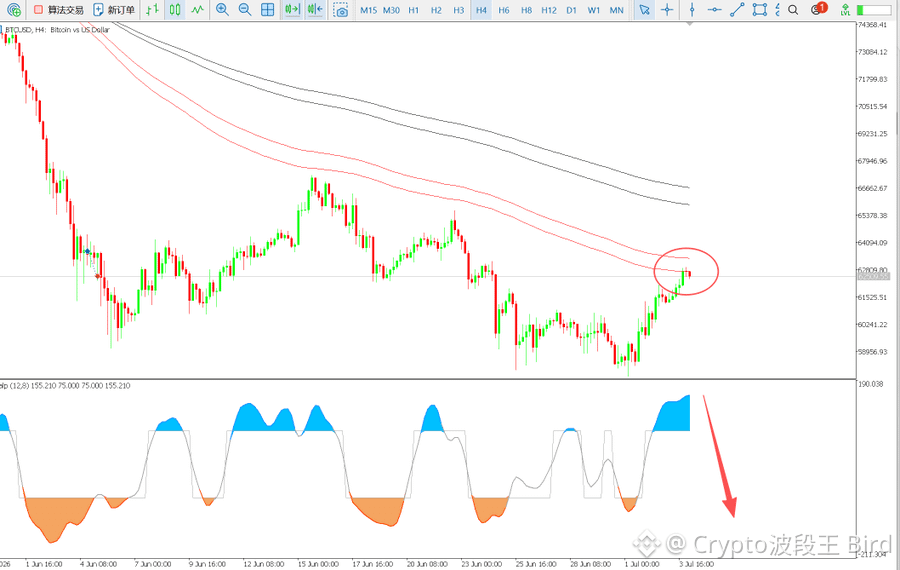This screenshot has height=570, width=900.
Task: Click the current price marker on scale
Action: (x=873, y=277)
